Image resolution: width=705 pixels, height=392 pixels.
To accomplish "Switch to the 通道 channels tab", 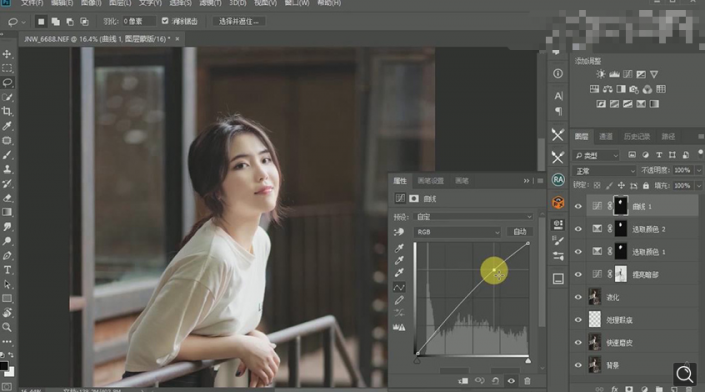I will coord(606,137).
